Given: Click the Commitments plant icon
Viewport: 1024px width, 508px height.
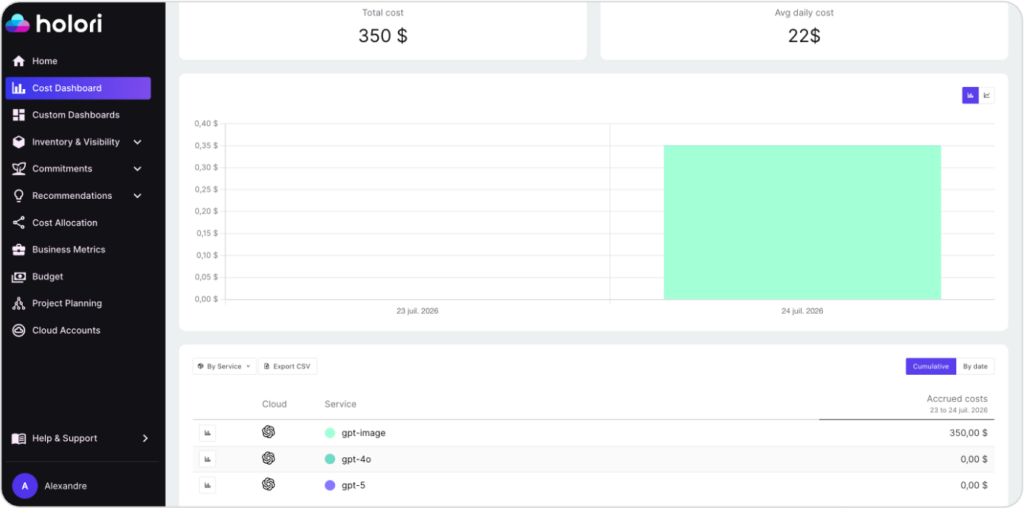Looking at the screenshot, I should pyautogui.click(x=19, y=169).
